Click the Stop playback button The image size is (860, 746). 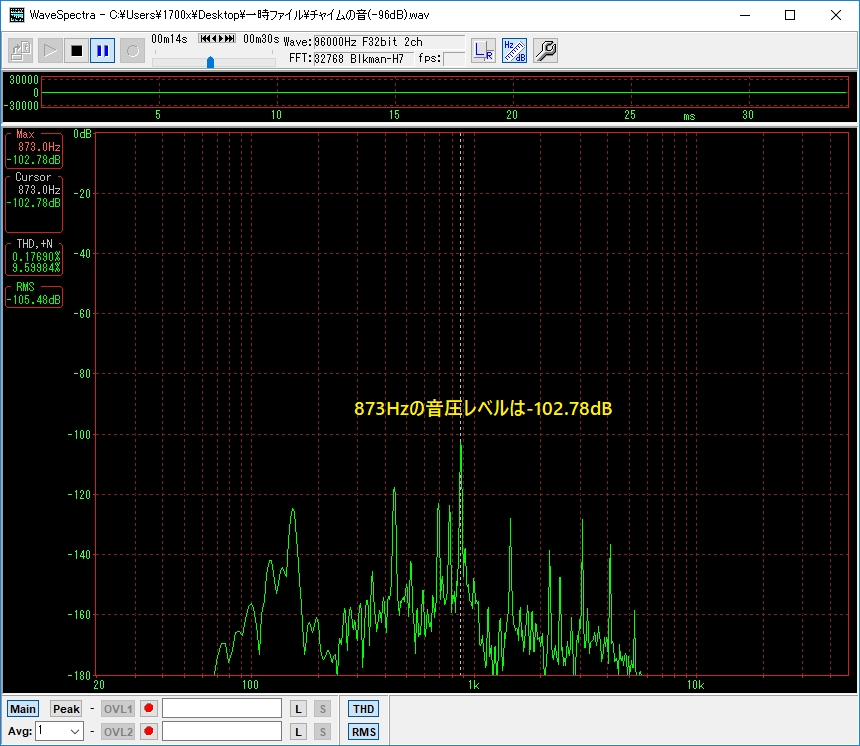[x=76, y=50]
